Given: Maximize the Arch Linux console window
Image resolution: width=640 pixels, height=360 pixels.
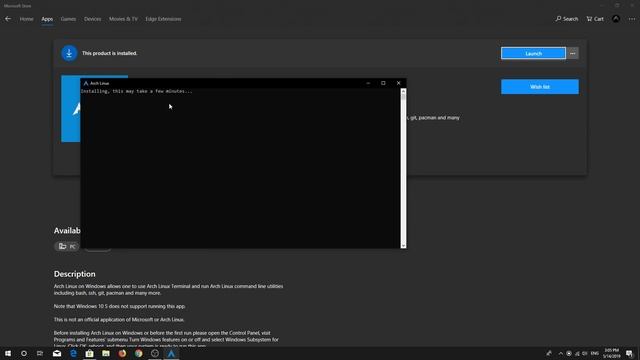Looking at the screenshot, I should point(383,83).
